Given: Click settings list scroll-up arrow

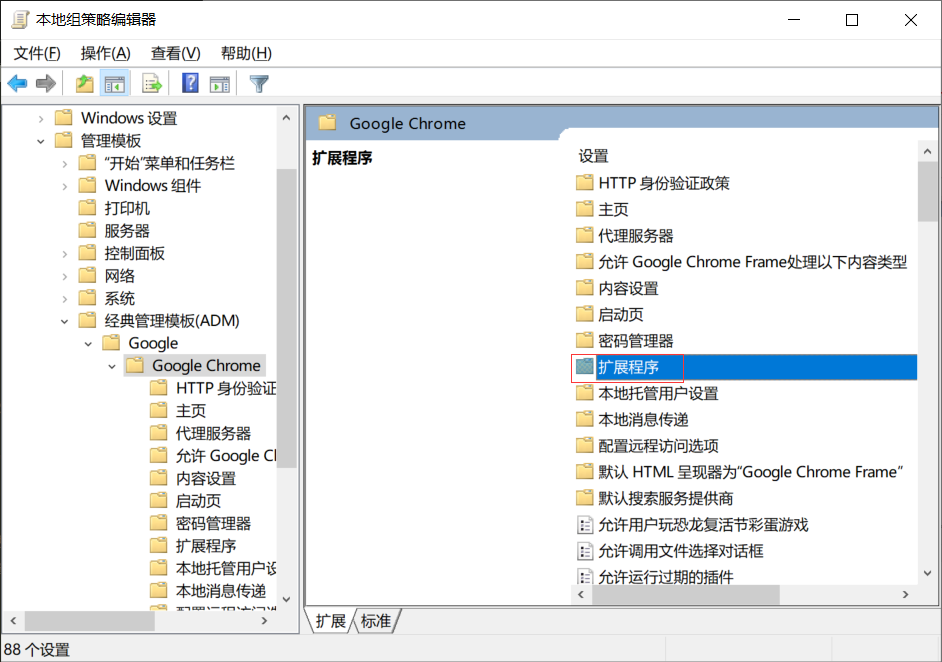Looking at the screenshot, I should 927,151.
